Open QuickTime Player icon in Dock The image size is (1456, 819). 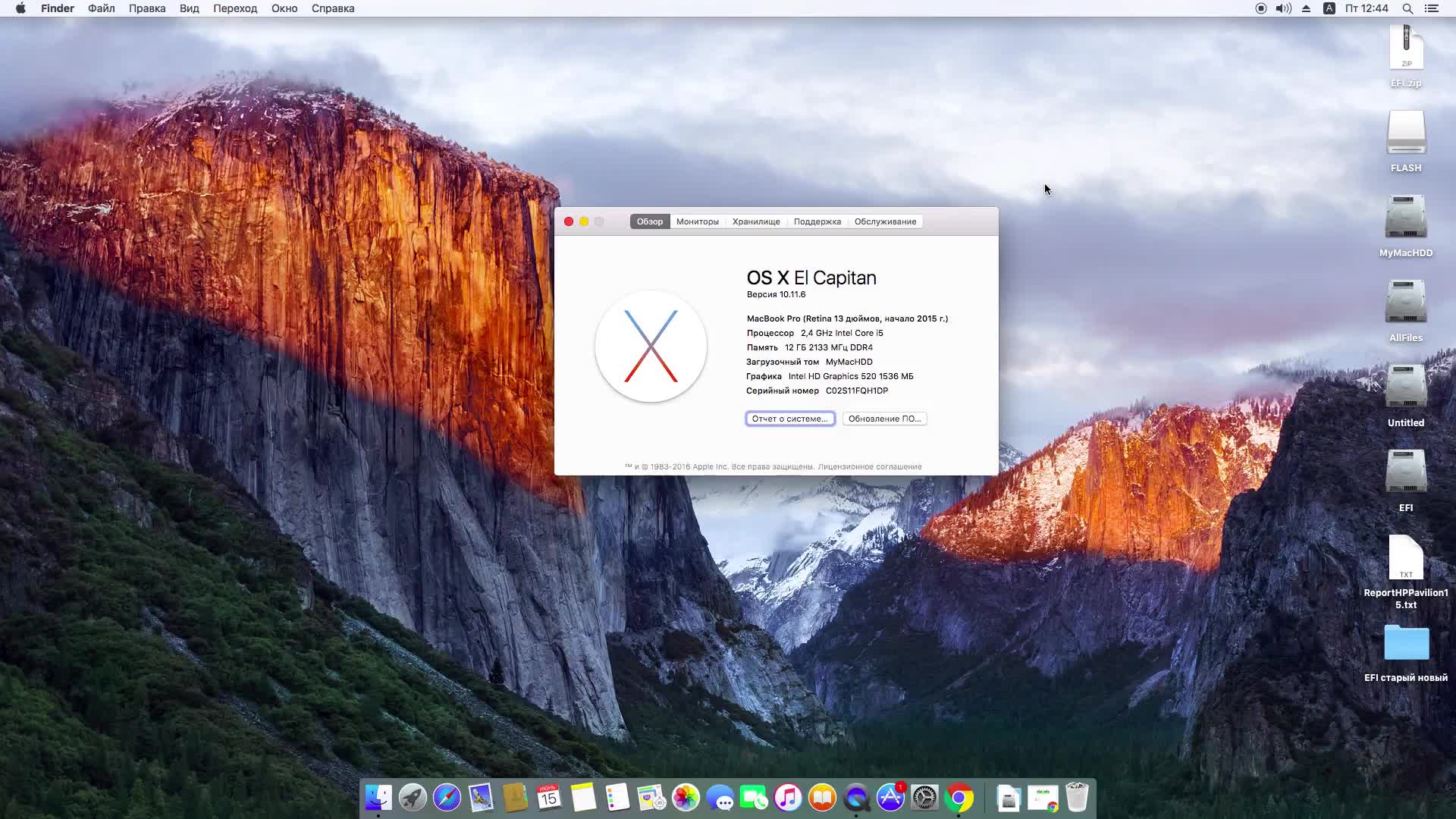856,798
